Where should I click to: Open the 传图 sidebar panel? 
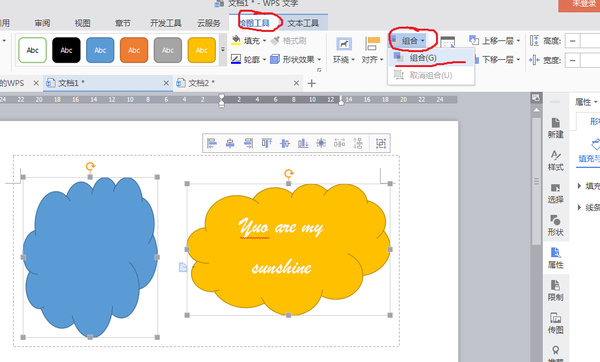coord(555,323)
